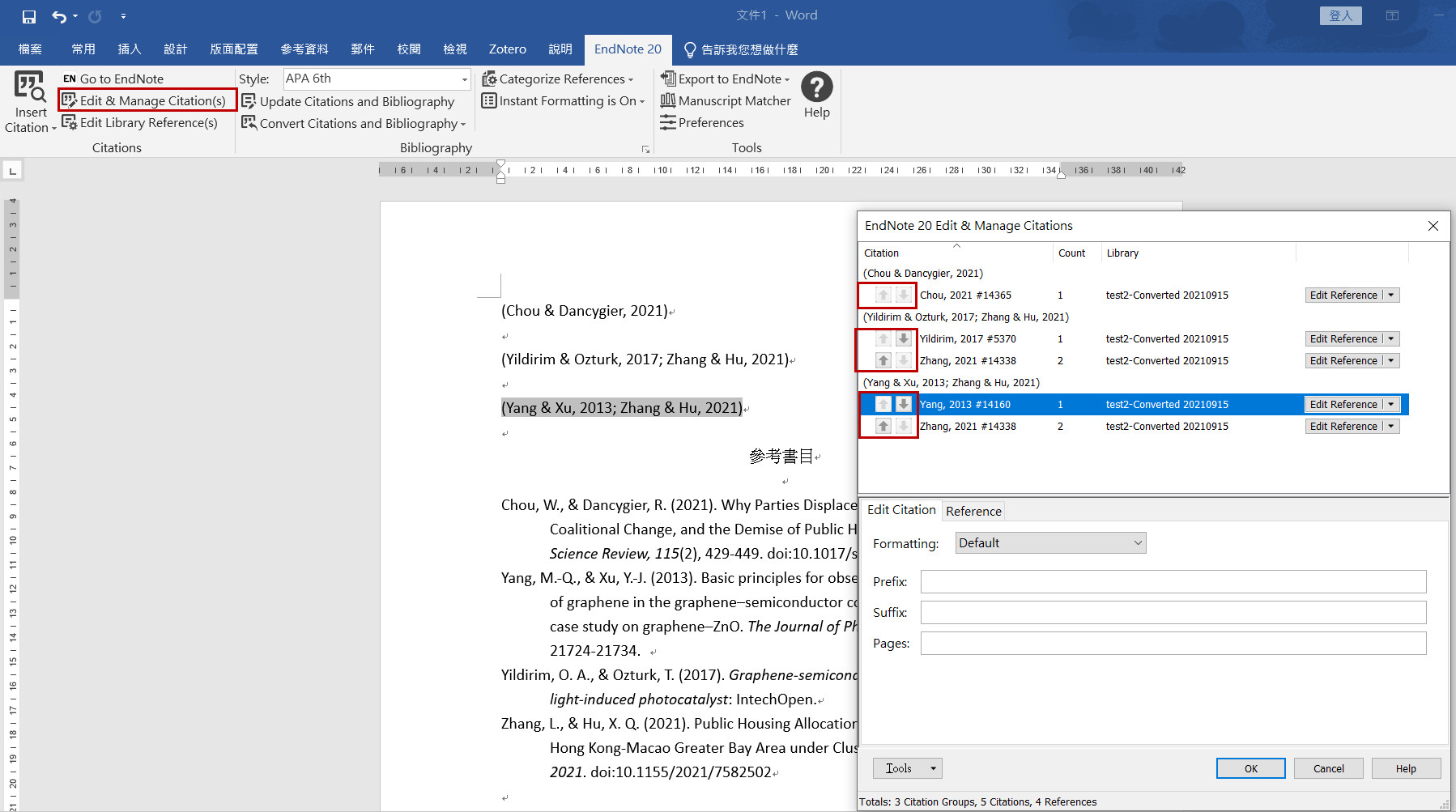Click Edit Reference for Yildirim, 2017
Image resolution: width=1456 pixels, height=812 pixels.
pos(1343,338)
